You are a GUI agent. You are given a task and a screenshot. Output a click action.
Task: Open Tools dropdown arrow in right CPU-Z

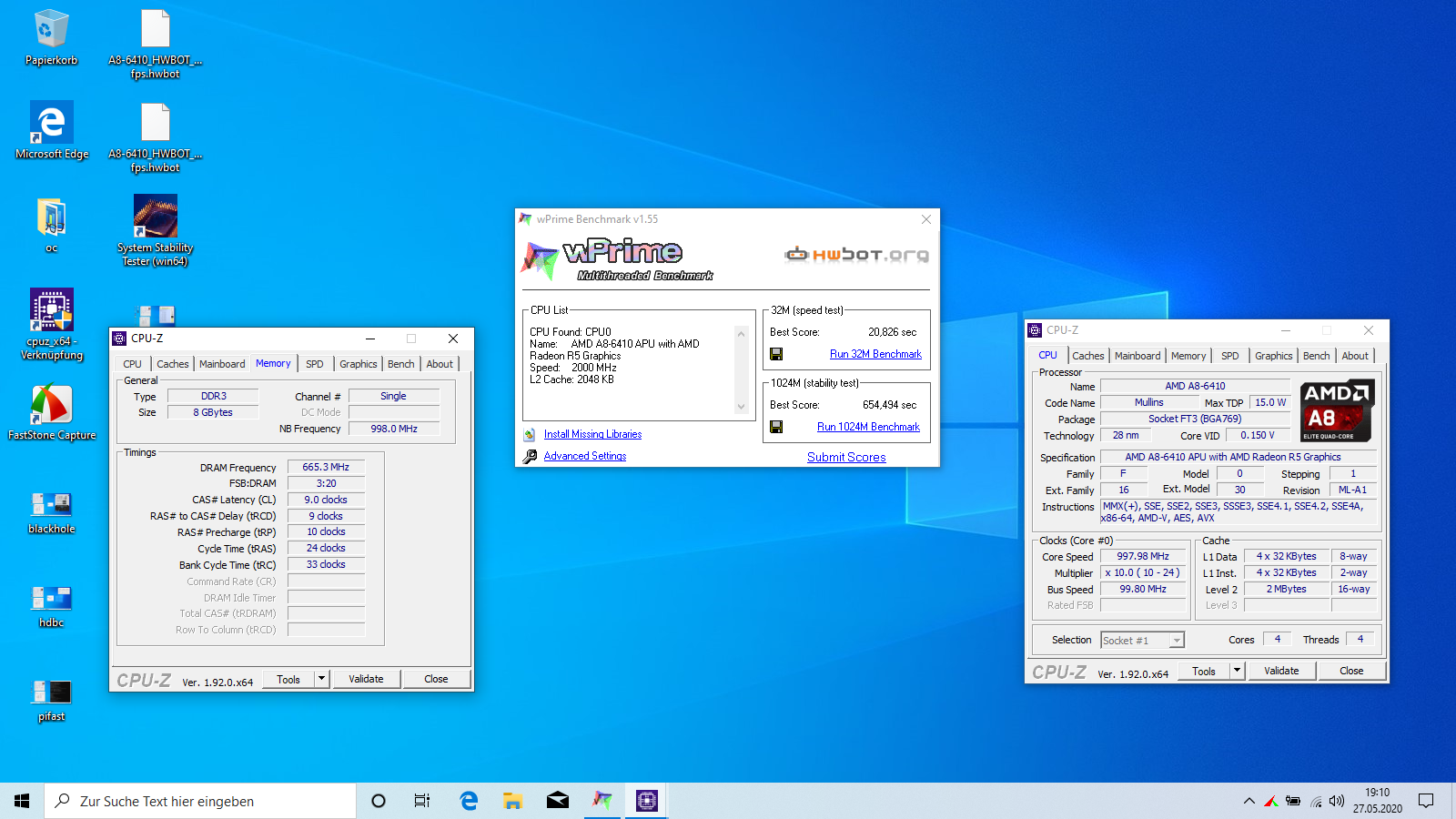click(x=1237, y=671)
